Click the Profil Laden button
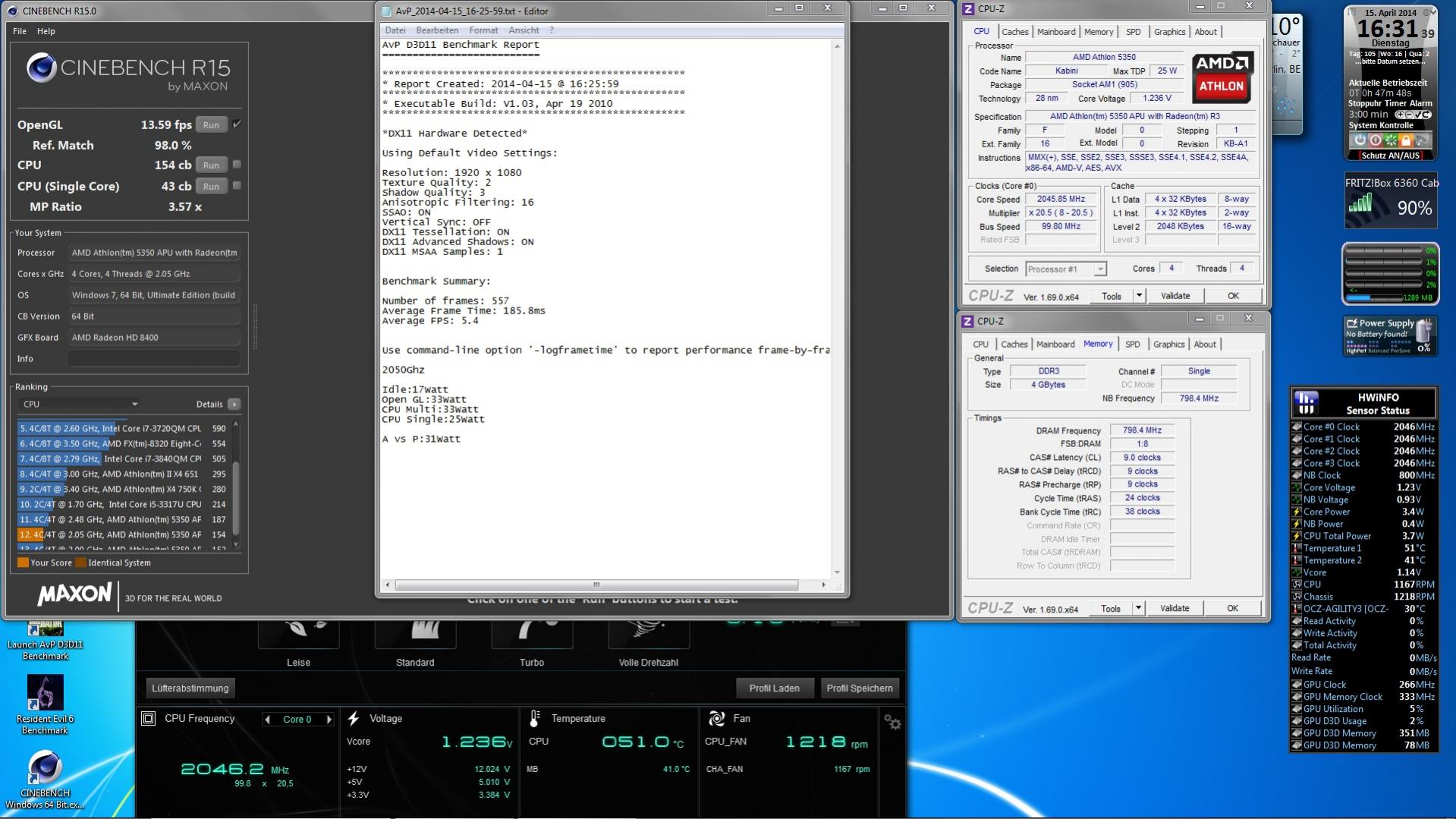Screen dimensions: 1456x819 pyautogui.click(x=775, y=688)
